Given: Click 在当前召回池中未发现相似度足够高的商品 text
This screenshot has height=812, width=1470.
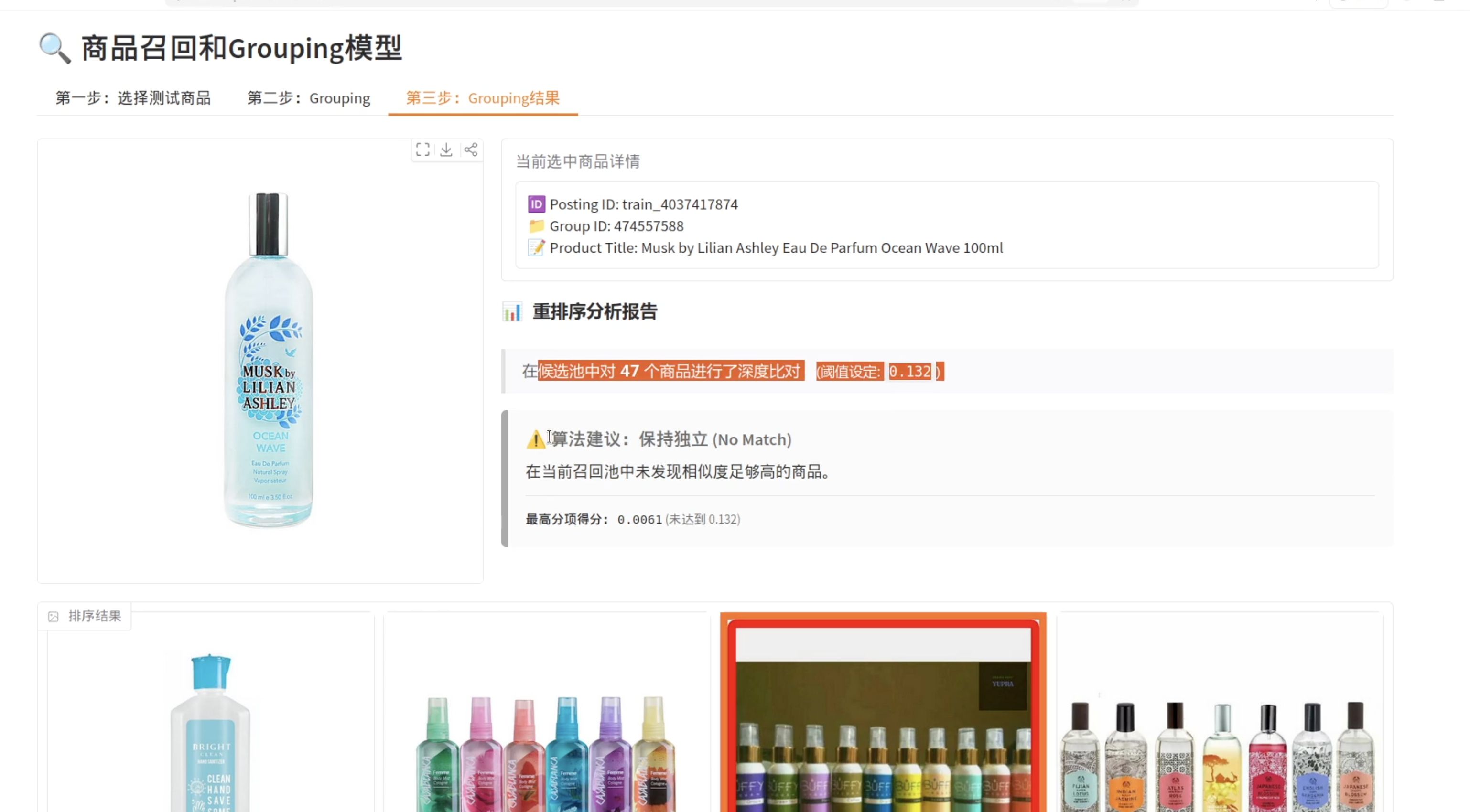Looking at the screenshot, I should [x=678, y=471].
